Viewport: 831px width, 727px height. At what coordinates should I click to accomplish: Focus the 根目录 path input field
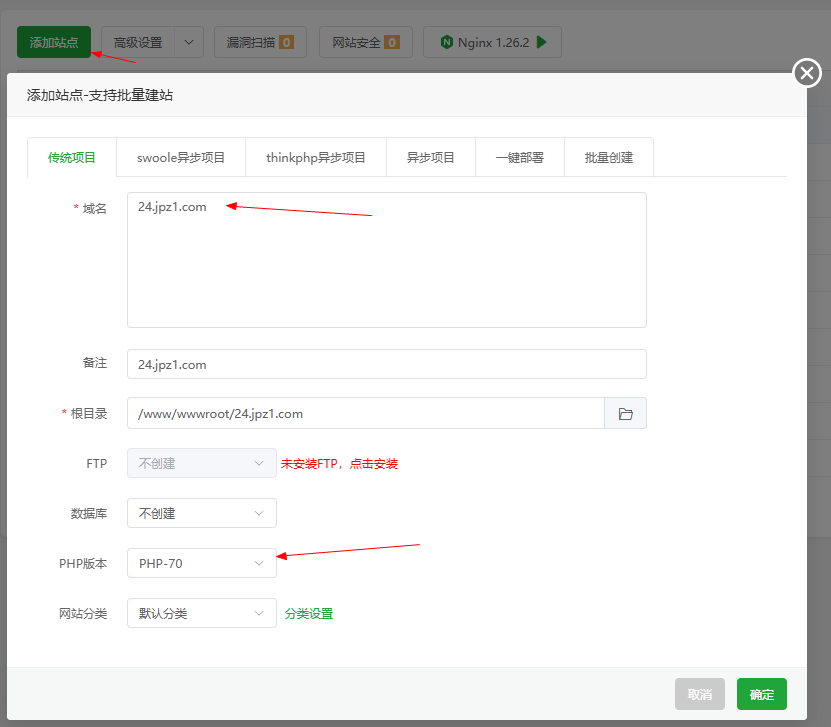(x=366, y=413)
